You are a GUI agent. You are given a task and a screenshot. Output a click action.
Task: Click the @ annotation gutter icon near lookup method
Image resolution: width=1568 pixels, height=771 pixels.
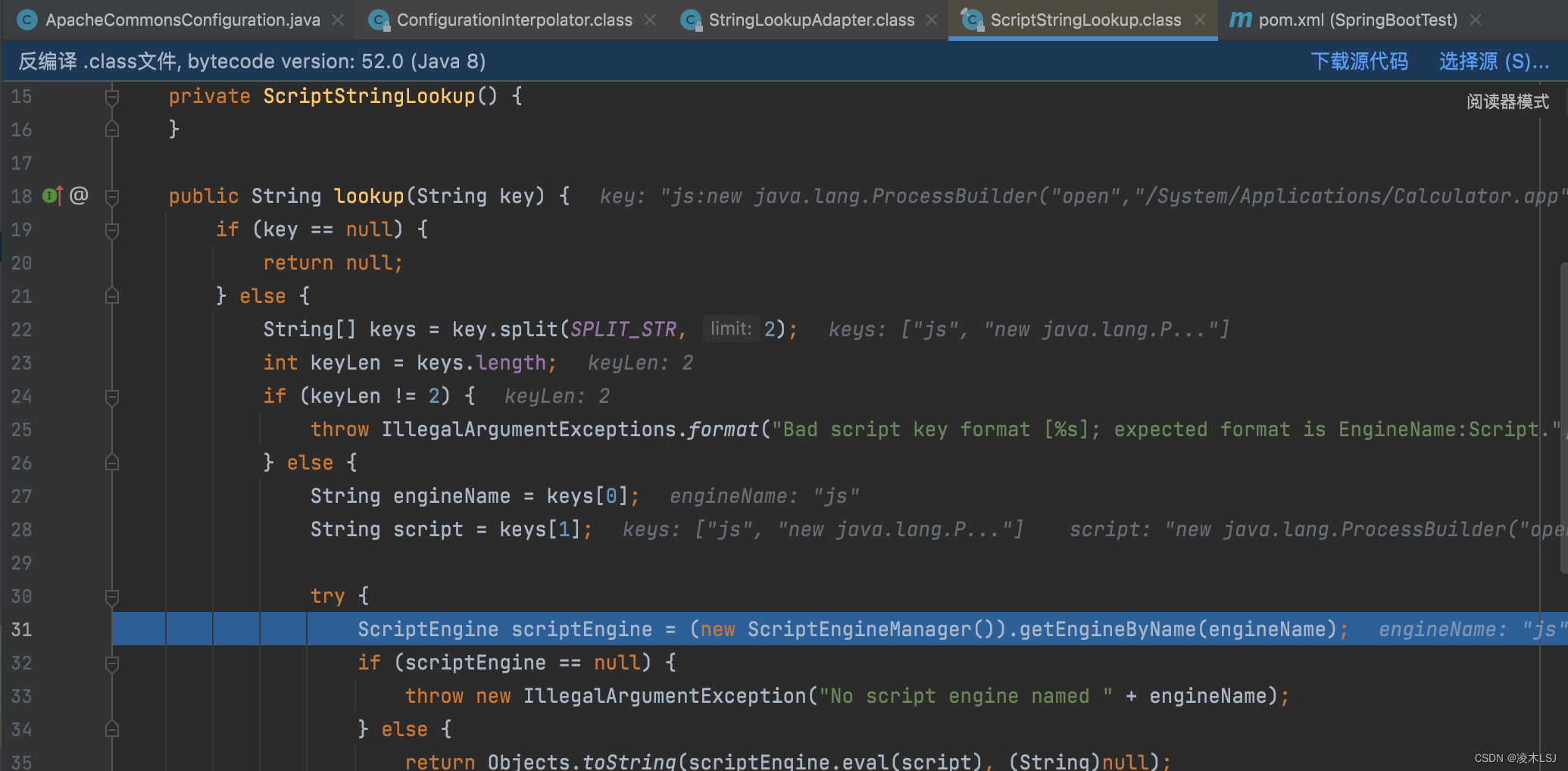point(78,195)
